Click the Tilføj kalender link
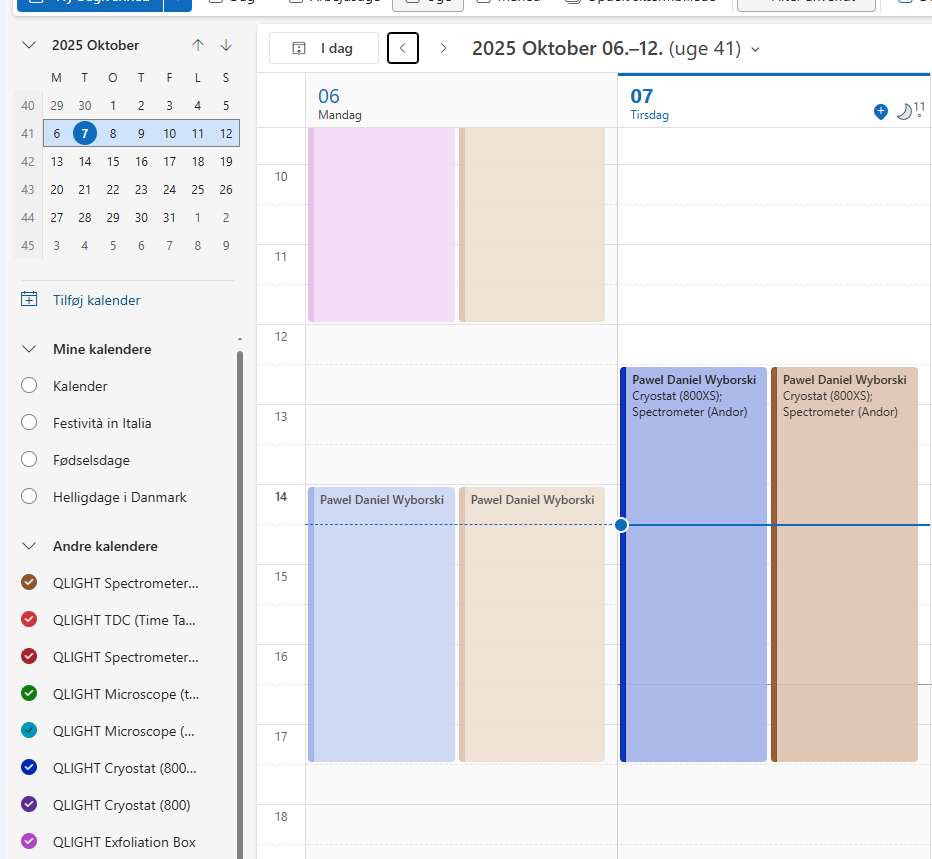The image size is (932, 859). [x=96, y=300]
